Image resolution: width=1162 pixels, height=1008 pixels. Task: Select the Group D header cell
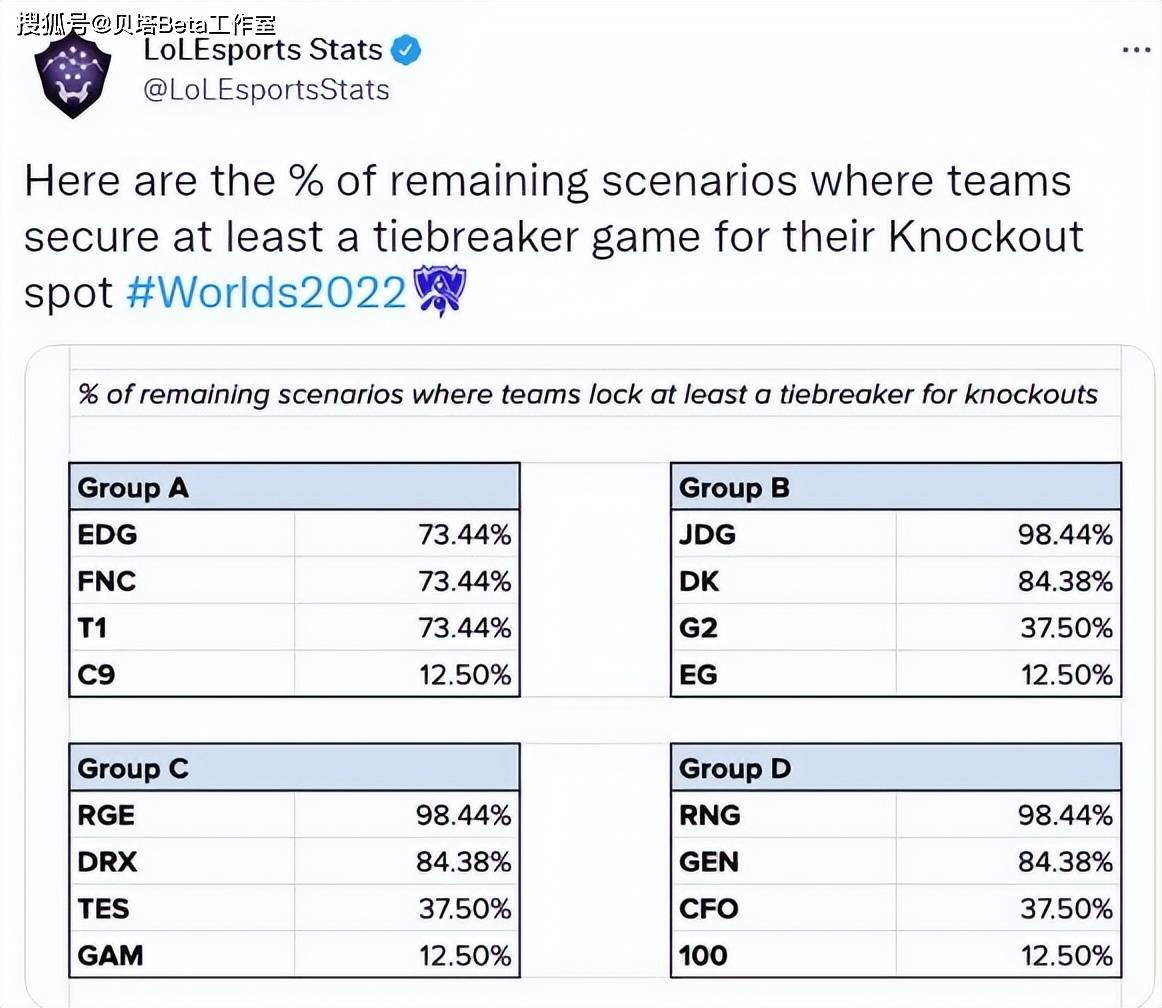896,768
